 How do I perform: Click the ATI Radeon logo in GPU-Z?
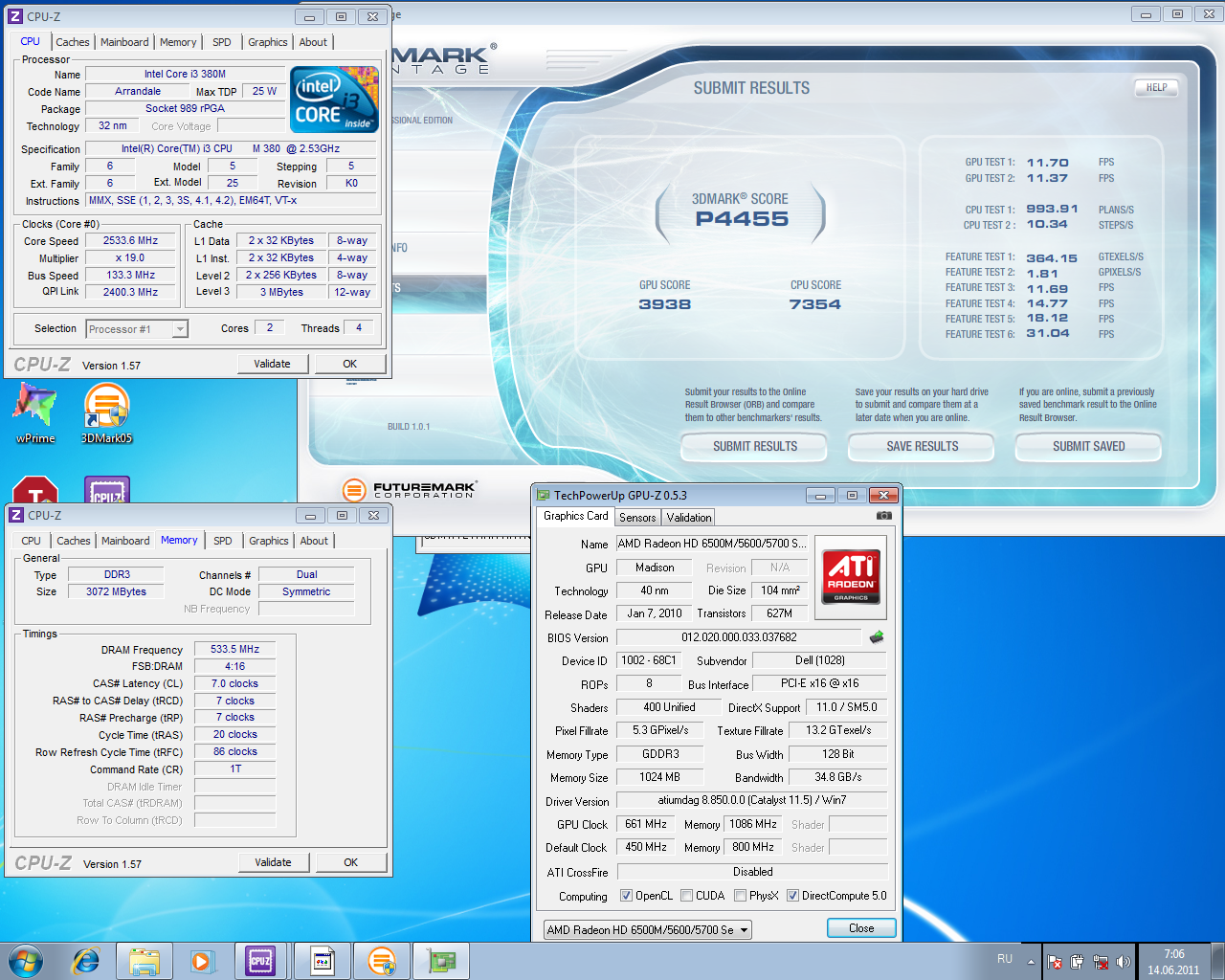(x=851, y=577)
